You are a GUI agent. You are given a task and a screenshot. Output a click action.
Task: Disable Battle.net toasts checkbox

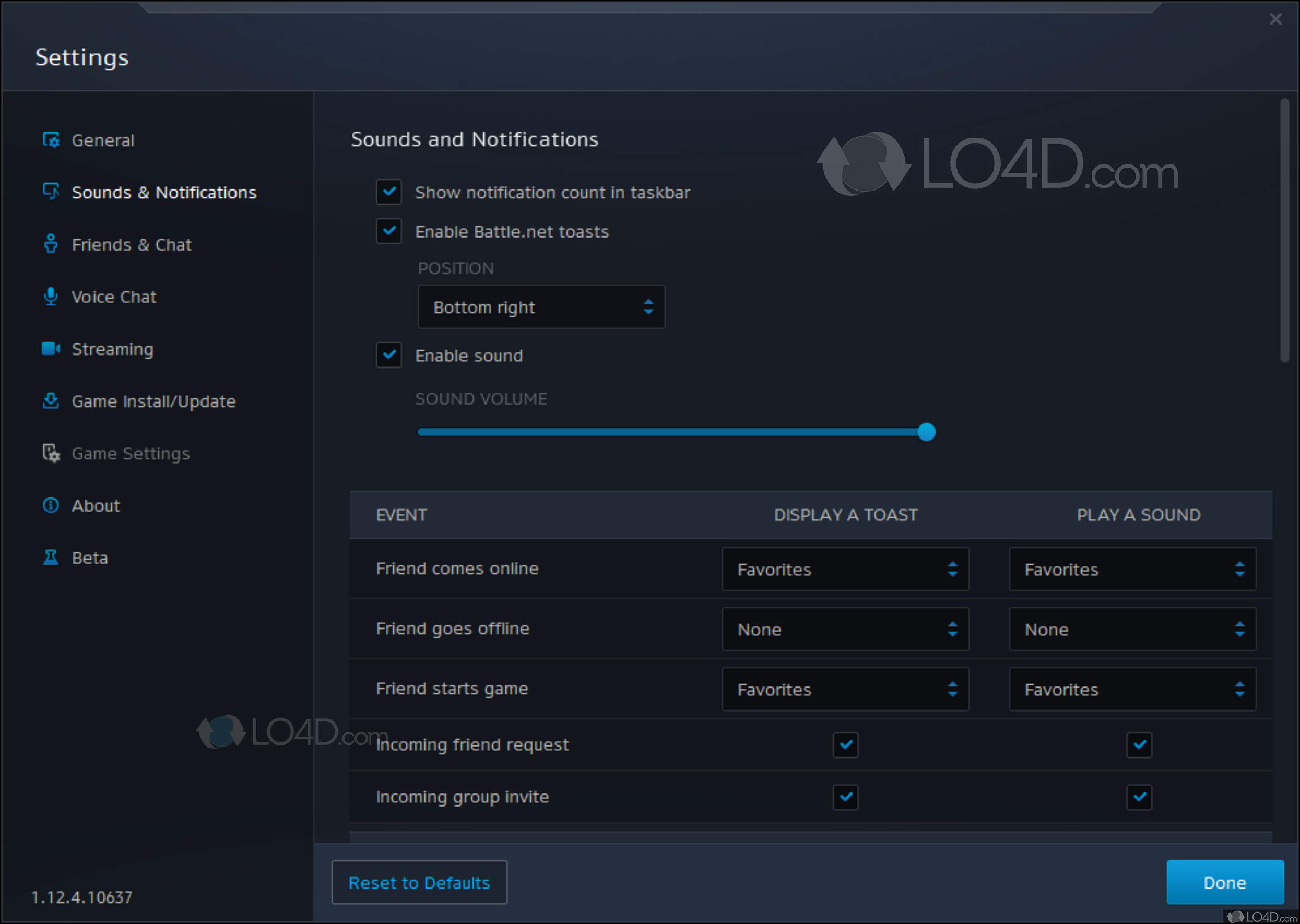[388, 231]
